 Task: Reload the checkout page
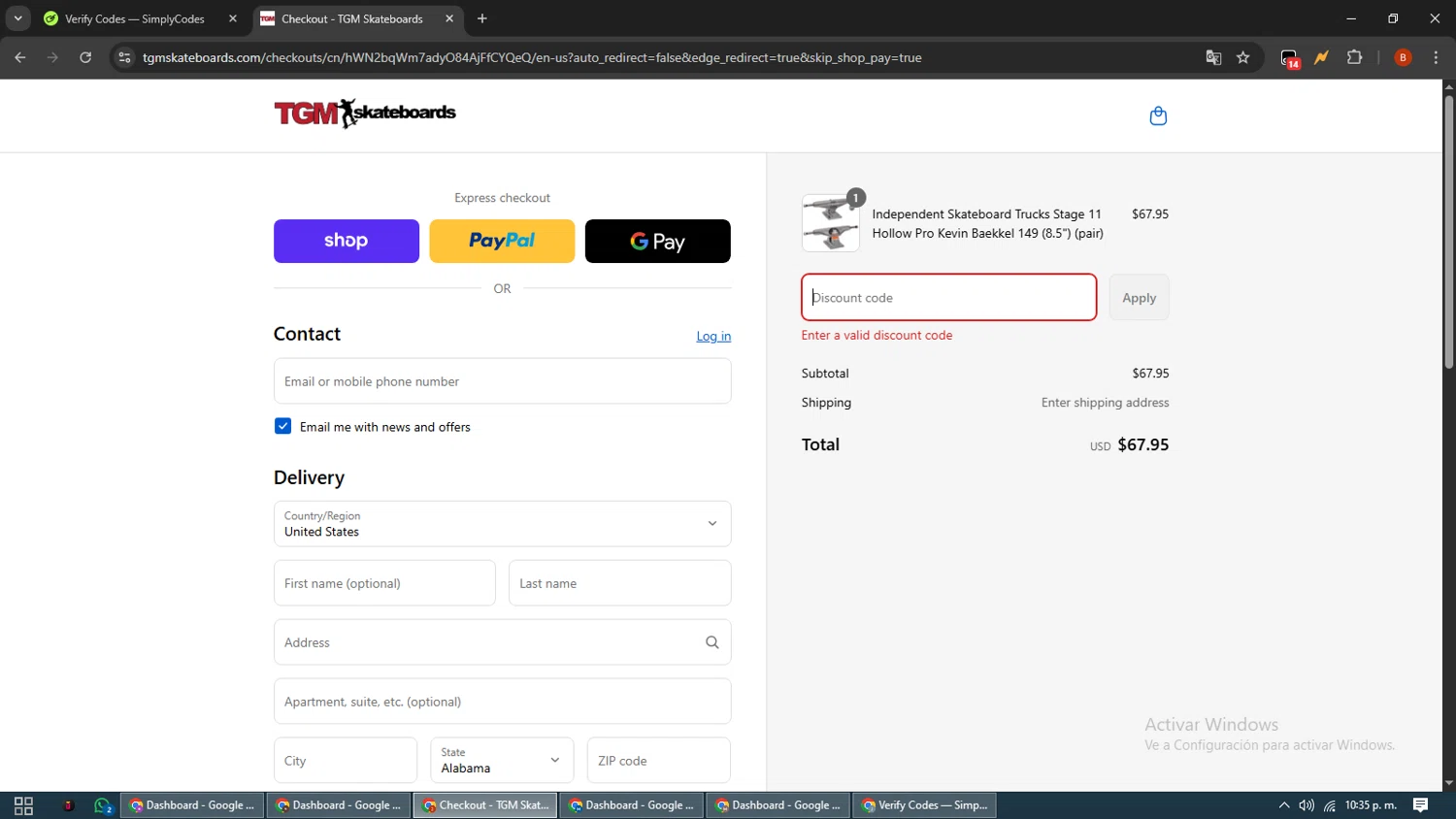(85, 57)
